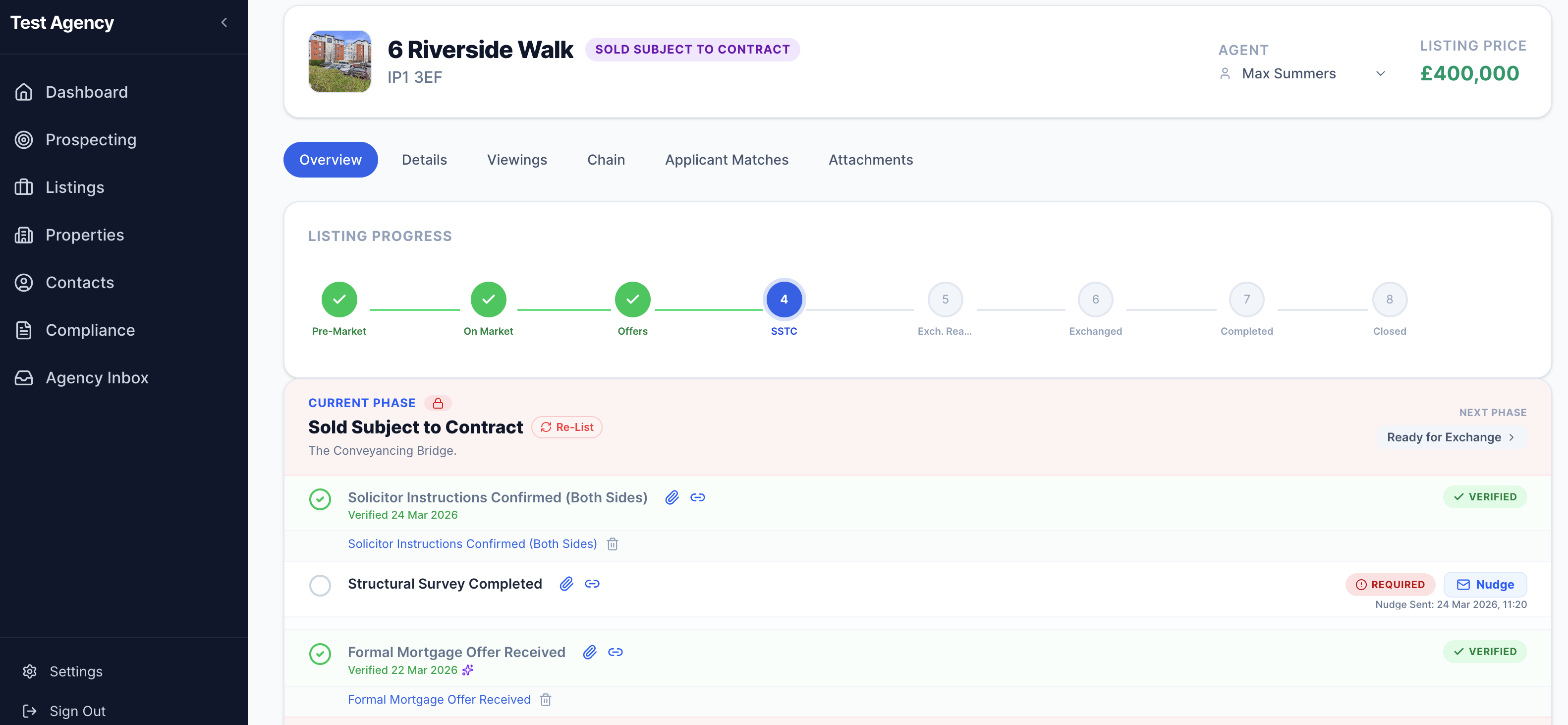
Task: Click the link icon beside Formal Mortgage Offer
Action: pyautogui.click(x=616, y=652)
